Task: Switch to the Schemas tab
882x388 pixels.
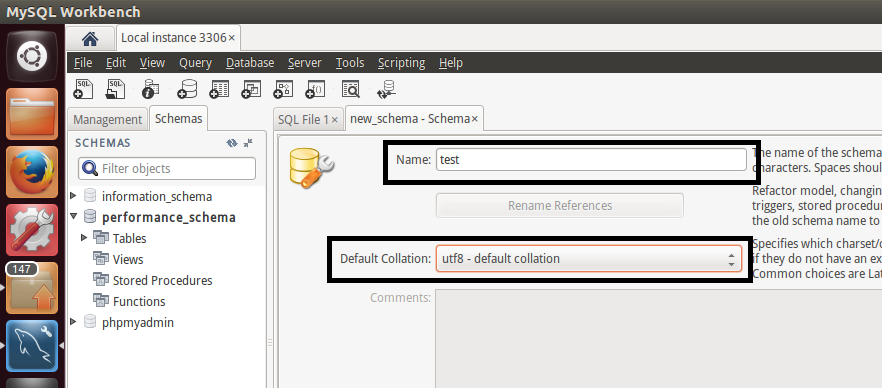Action: 178,118
